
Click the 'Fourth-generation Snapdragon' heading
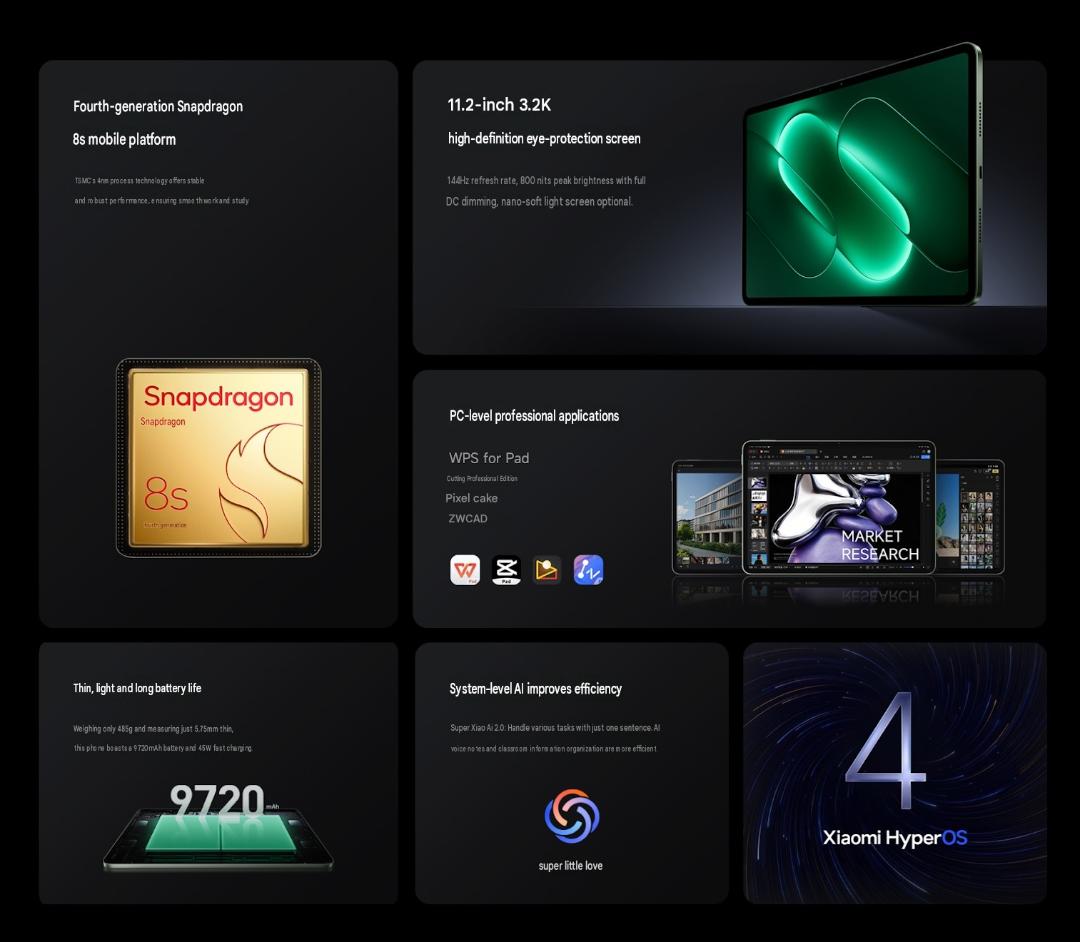point(158,106)
